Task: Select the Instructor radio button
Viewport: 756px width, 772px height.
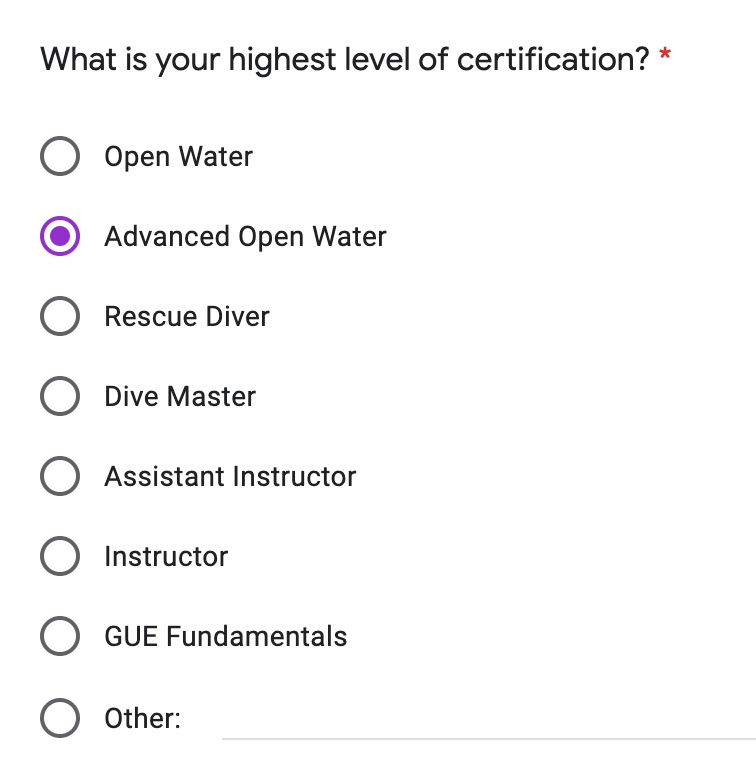Action: click(x=60, y=557)
